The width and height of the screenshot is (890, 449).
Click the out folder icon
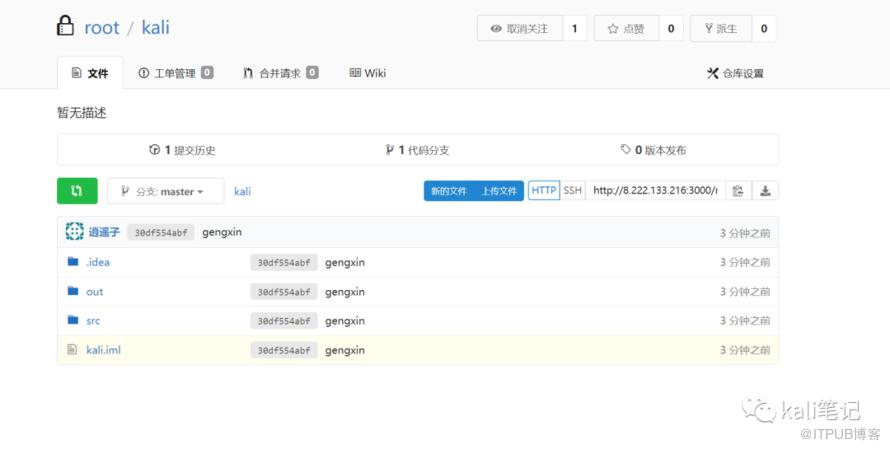tap(72, 292)
